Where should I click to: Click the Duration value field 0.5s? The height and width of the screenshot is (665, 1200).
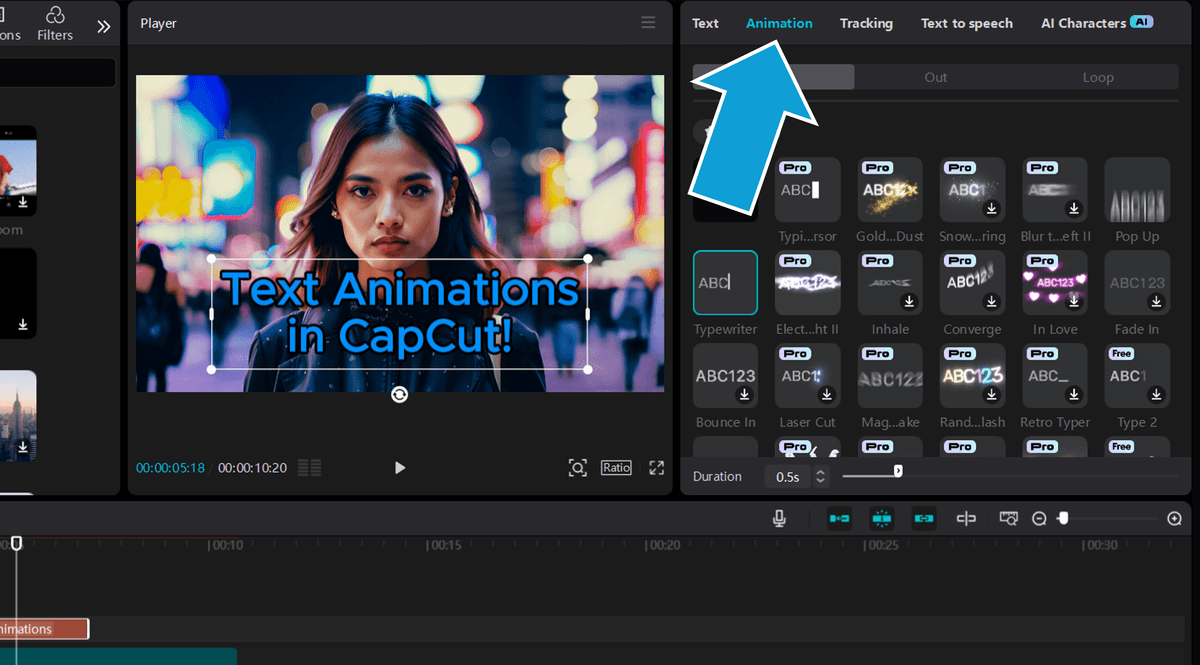click(788, 477)
